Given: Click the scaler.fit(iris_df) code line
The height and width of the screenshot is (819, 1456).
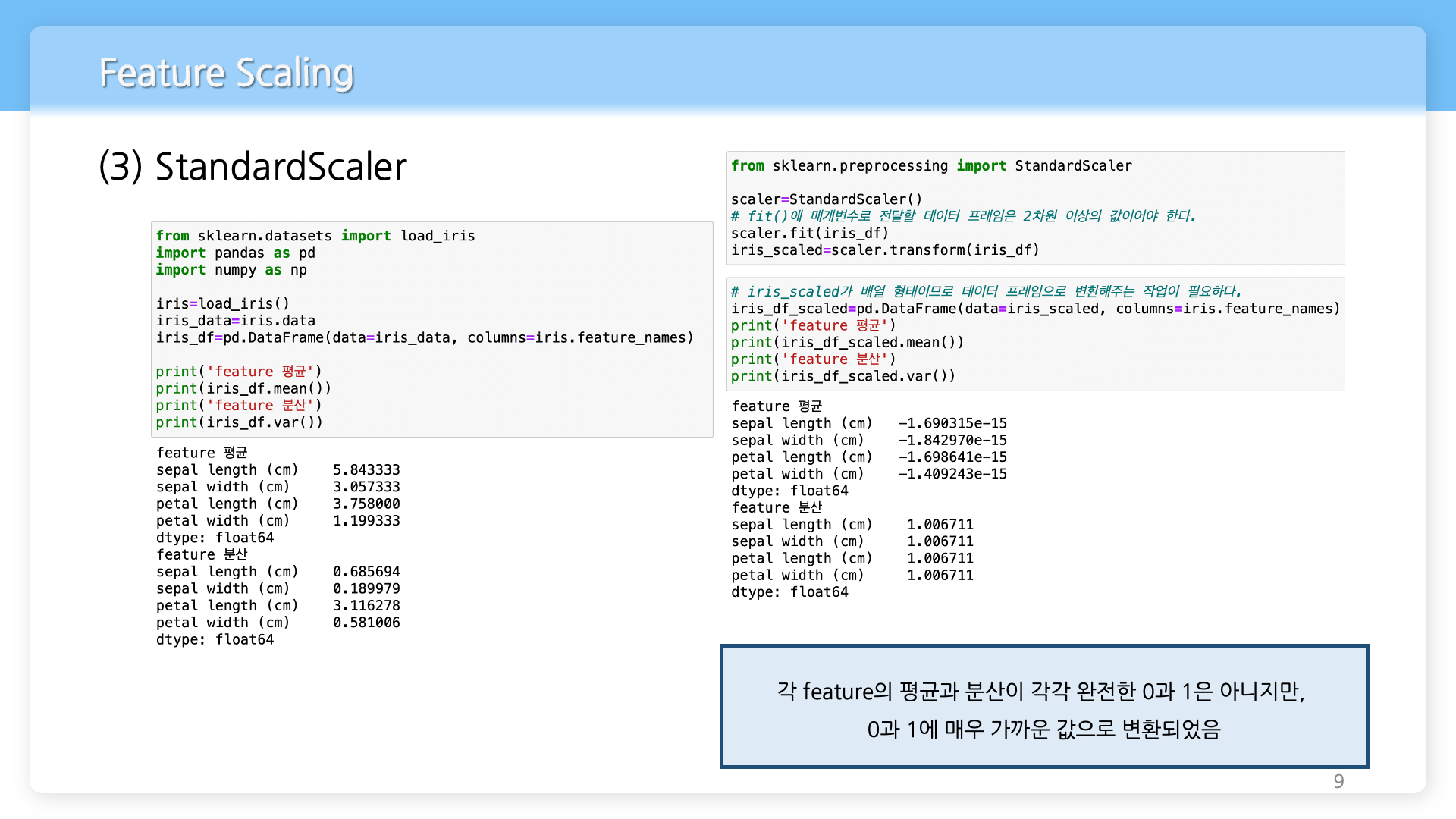Looking at the screenshot, I should pos(809,233).
